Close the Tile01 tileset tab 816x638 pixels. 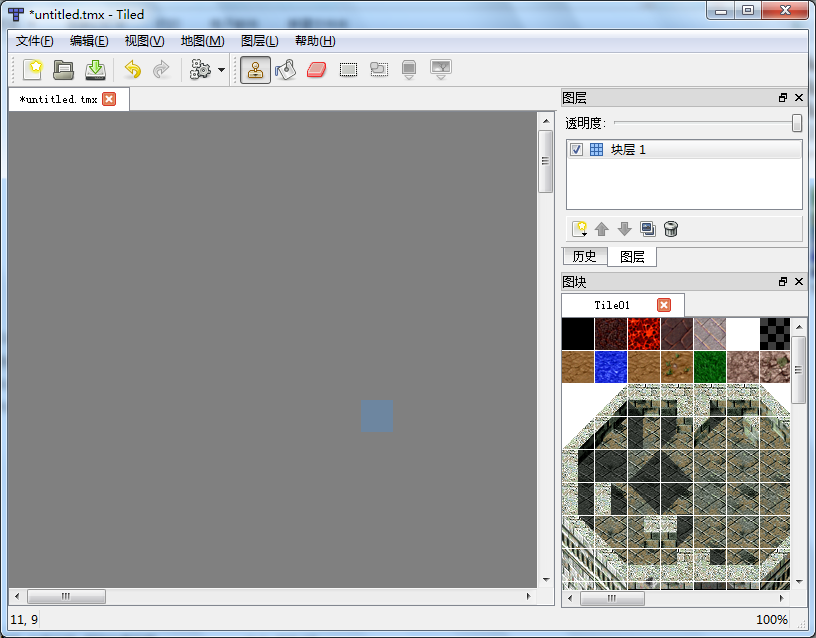pos(664,305)
